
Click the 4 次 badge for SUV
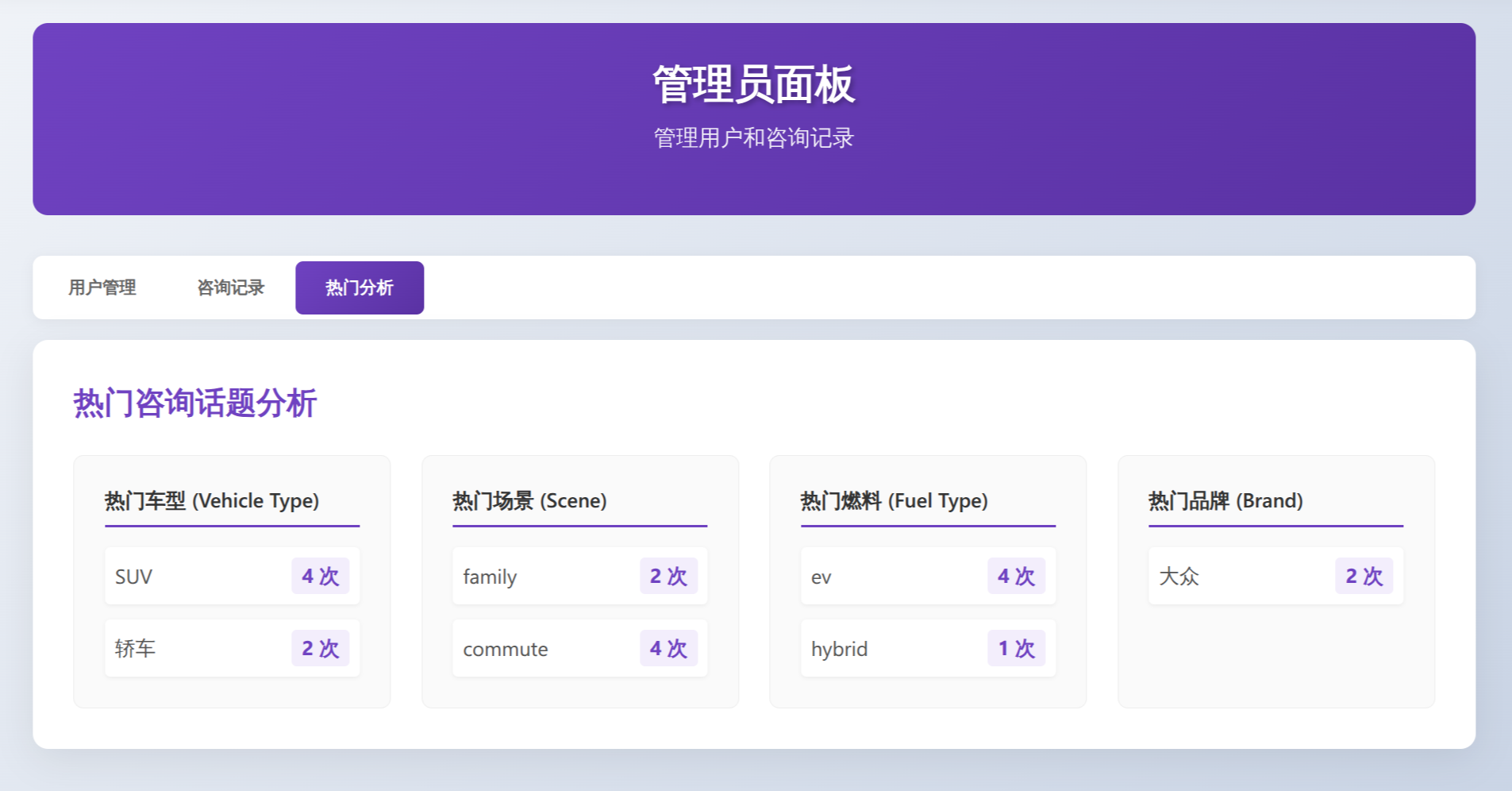(x=321, y=576)
